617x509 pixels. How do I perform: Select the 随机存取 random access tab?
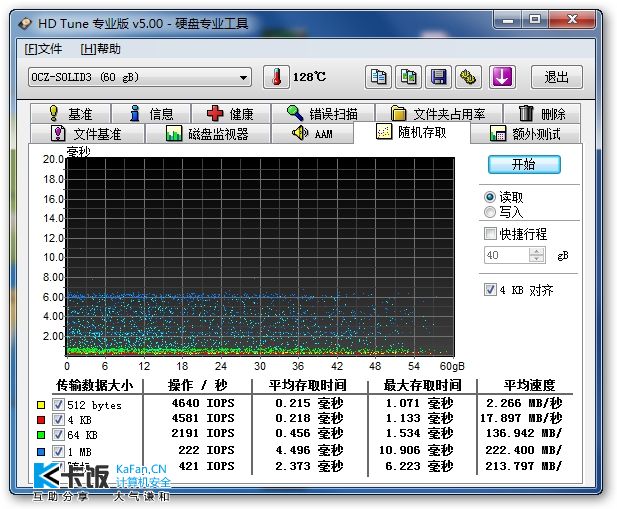click(x=412, y=132)
